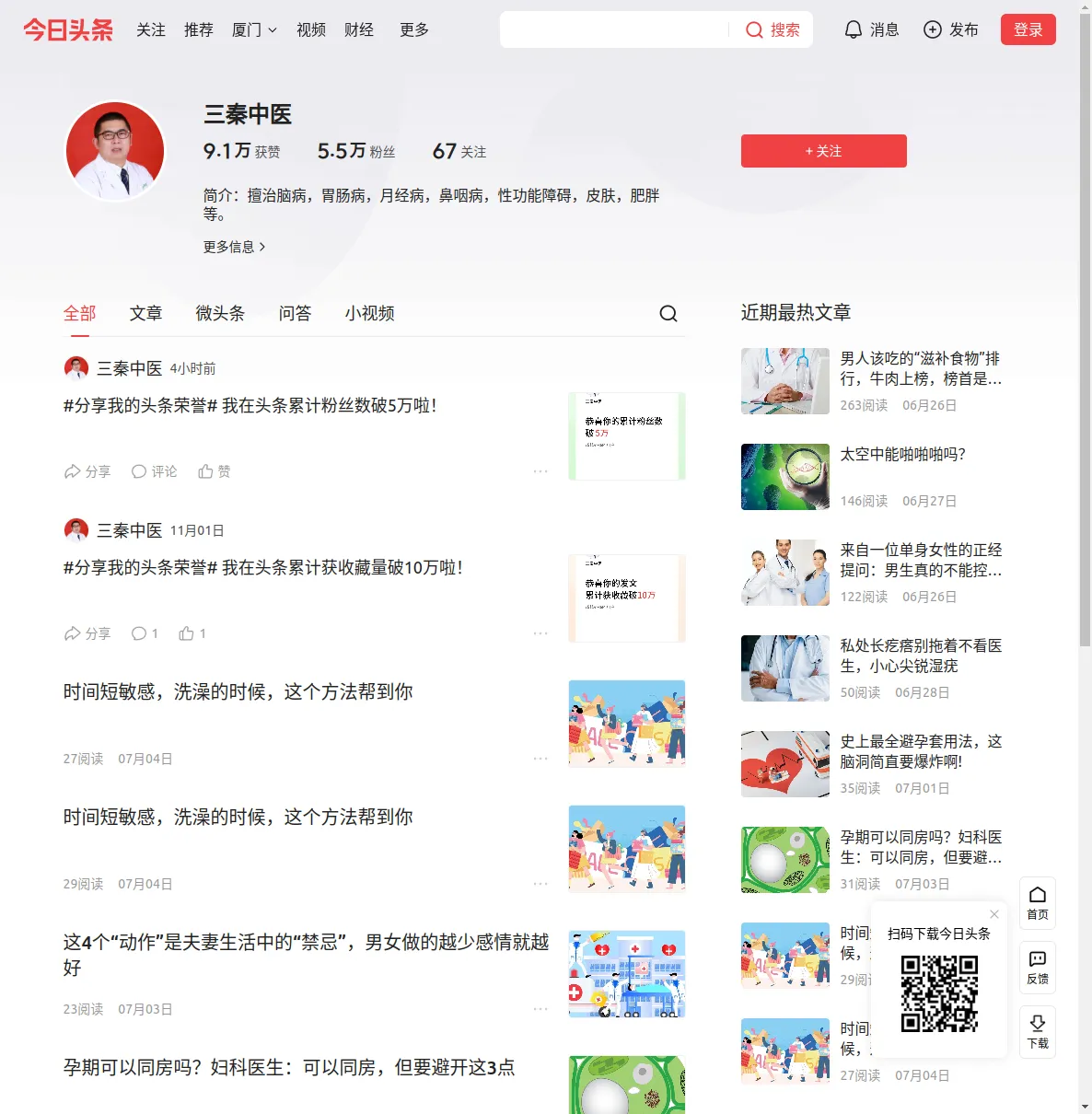Click the 5.5万 粉丝 follower count
The image size is (1092, 1114).
coord(356,151)
